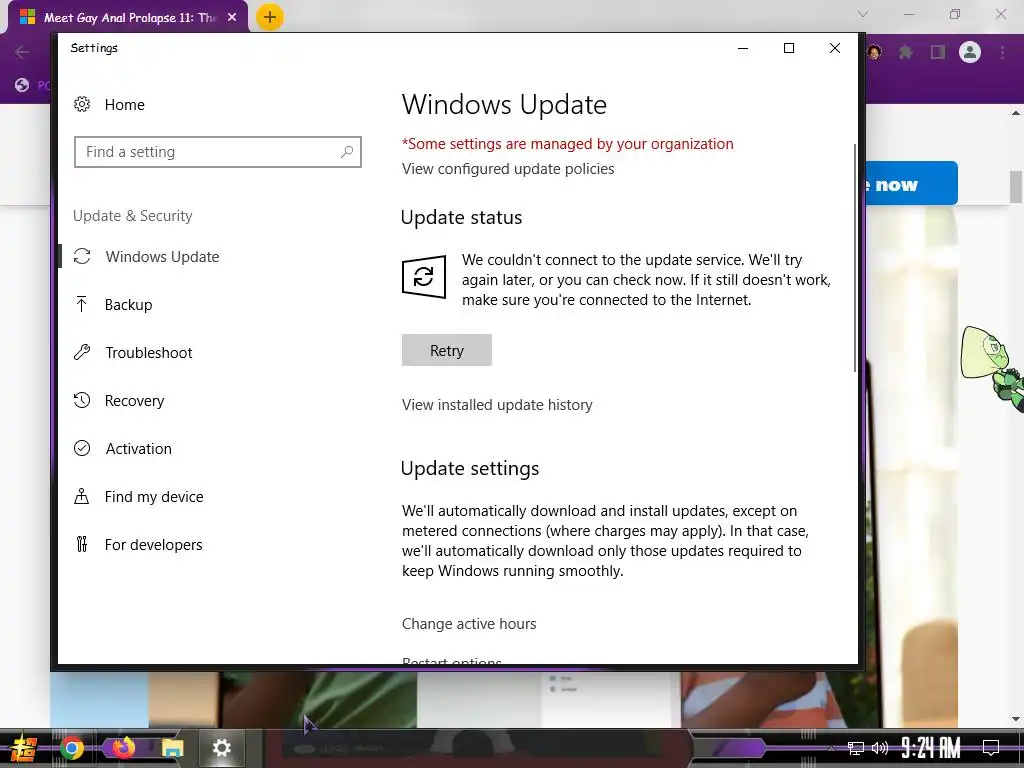Viewport: 1024px width, 768px height.
Task: Open the Action Center notification icon
Action: (x=991, y=748)
